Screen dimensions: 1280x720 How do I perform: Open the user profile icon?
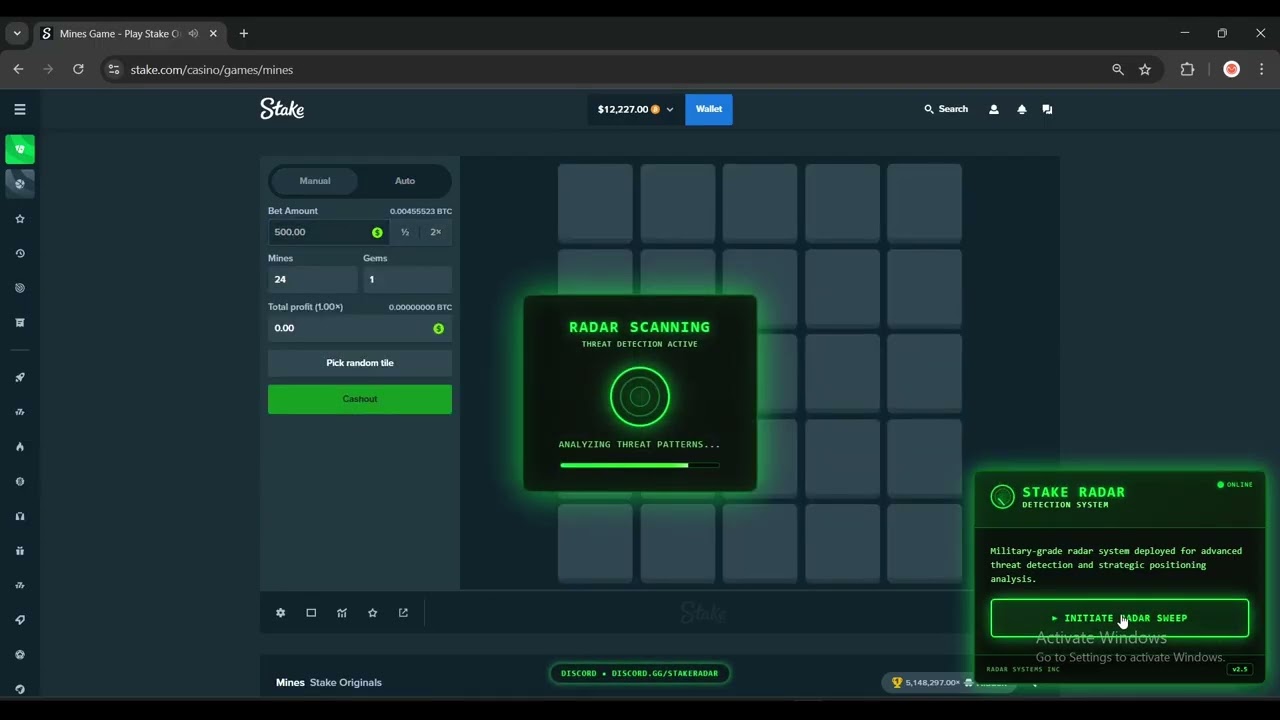point(993,109)
